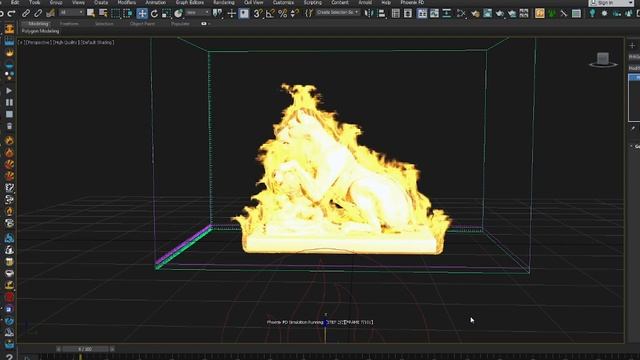
Task: Expand the Polygon Modeling panel
Action: pyautogui.click(x=40, y=31)
